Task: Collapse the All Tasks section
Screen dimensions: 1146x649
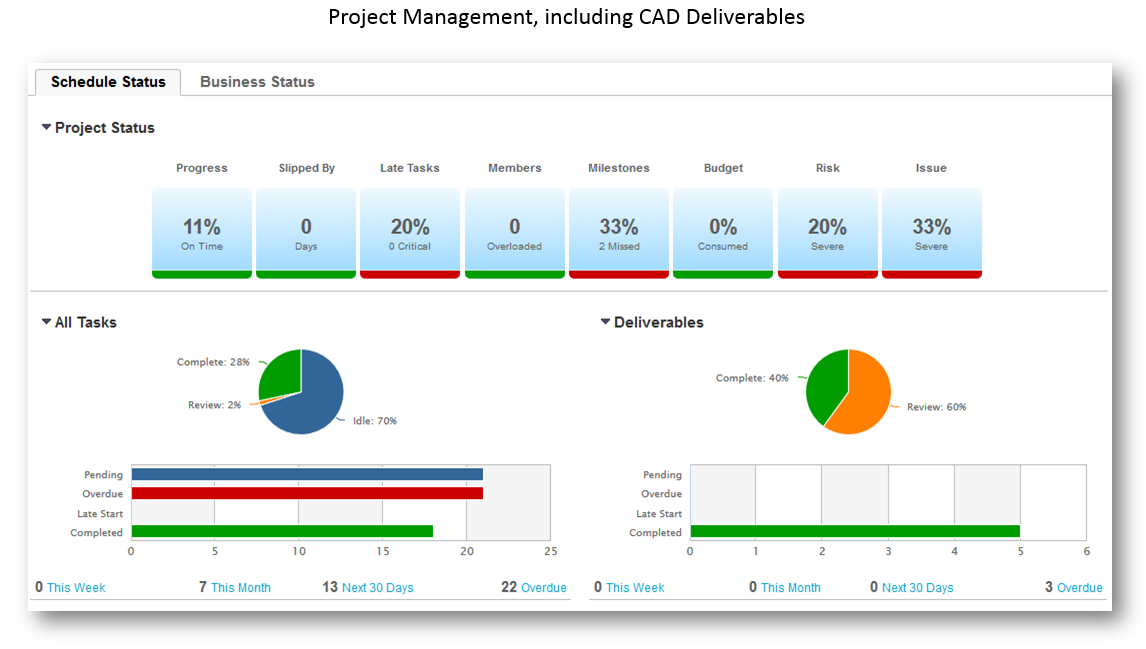Action: (x=46, y=322)
